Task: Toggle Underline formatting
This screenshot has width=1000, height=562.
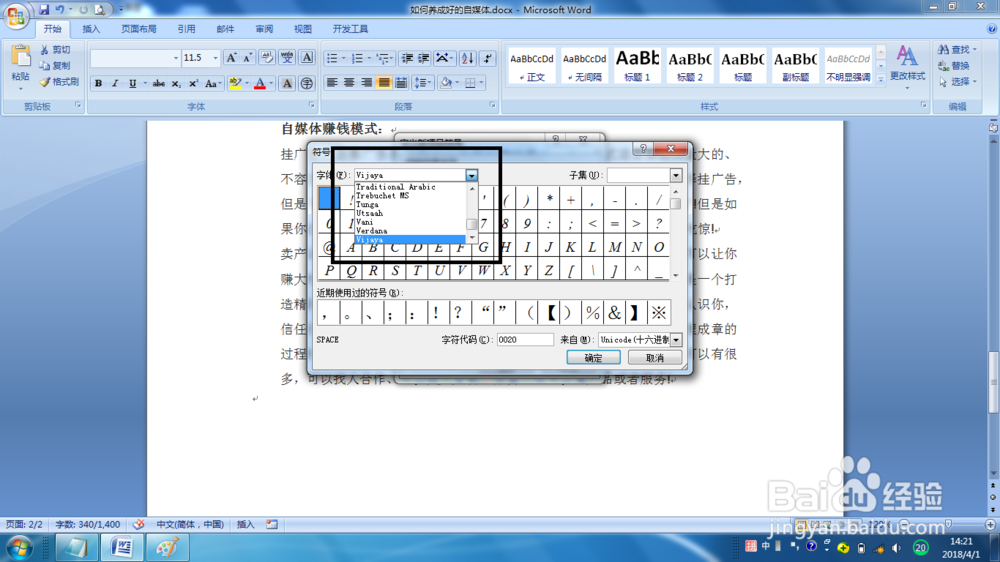Action: click(x=133, y=84)
